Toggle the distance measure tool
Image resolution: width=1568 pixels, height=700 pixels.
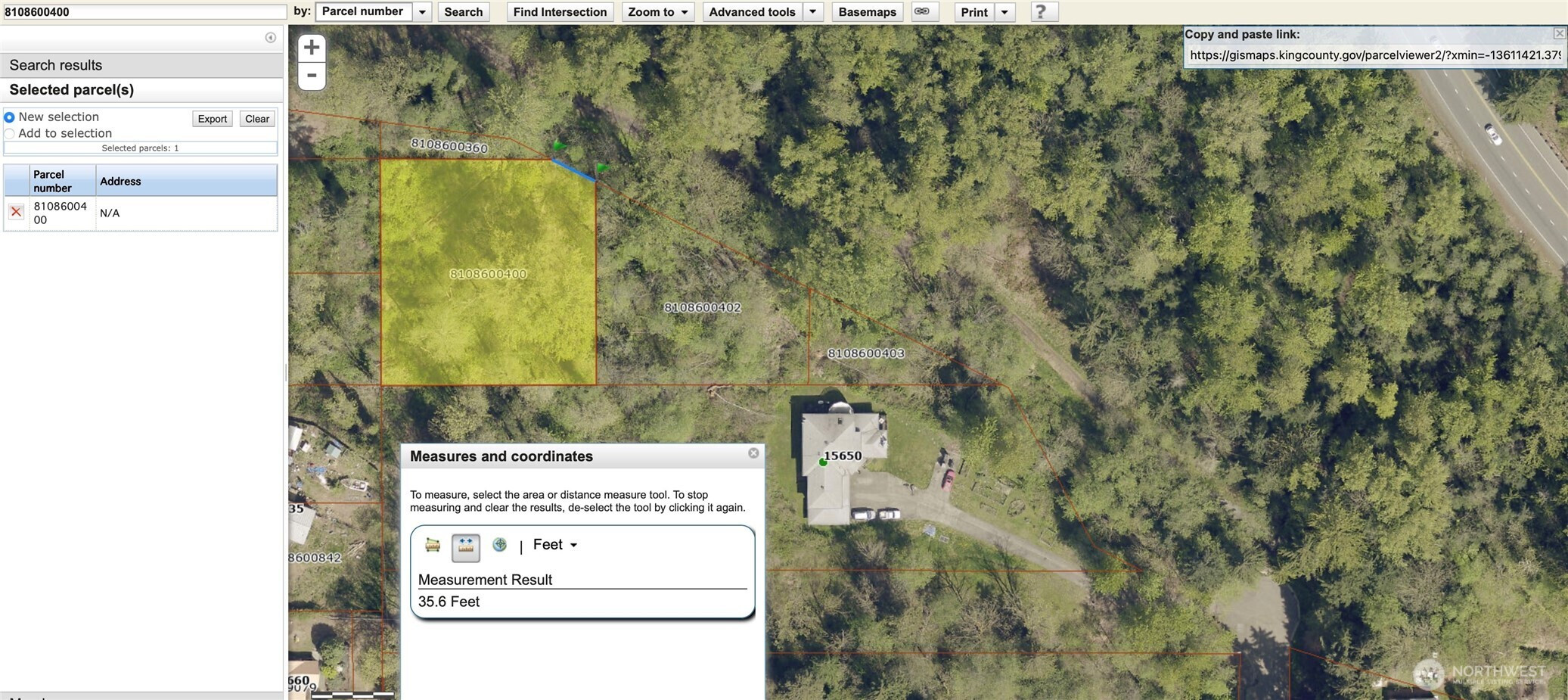point(466,546)
